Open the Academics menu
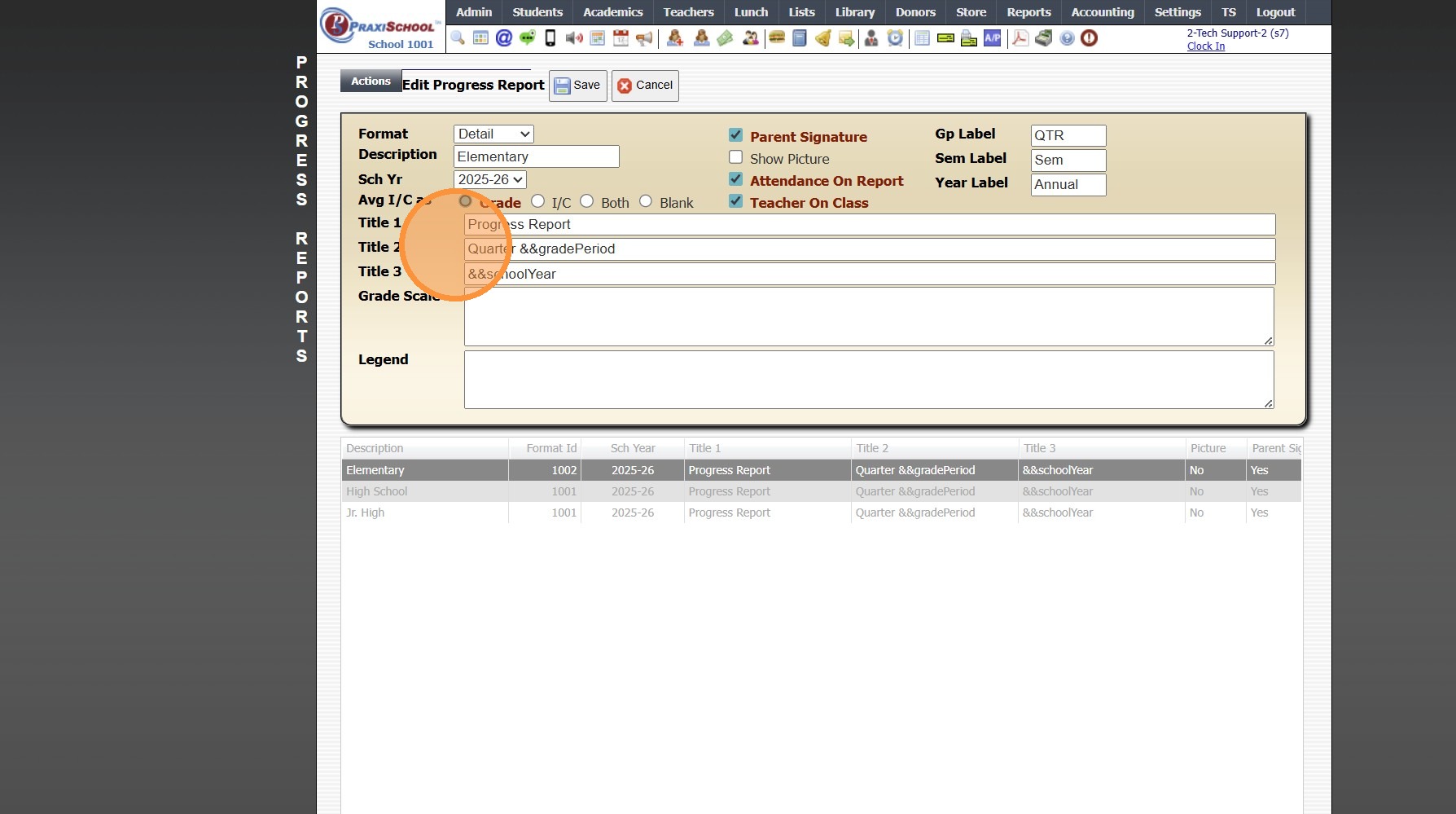The height and width of the screenshot is (814, 1456). 613,12
